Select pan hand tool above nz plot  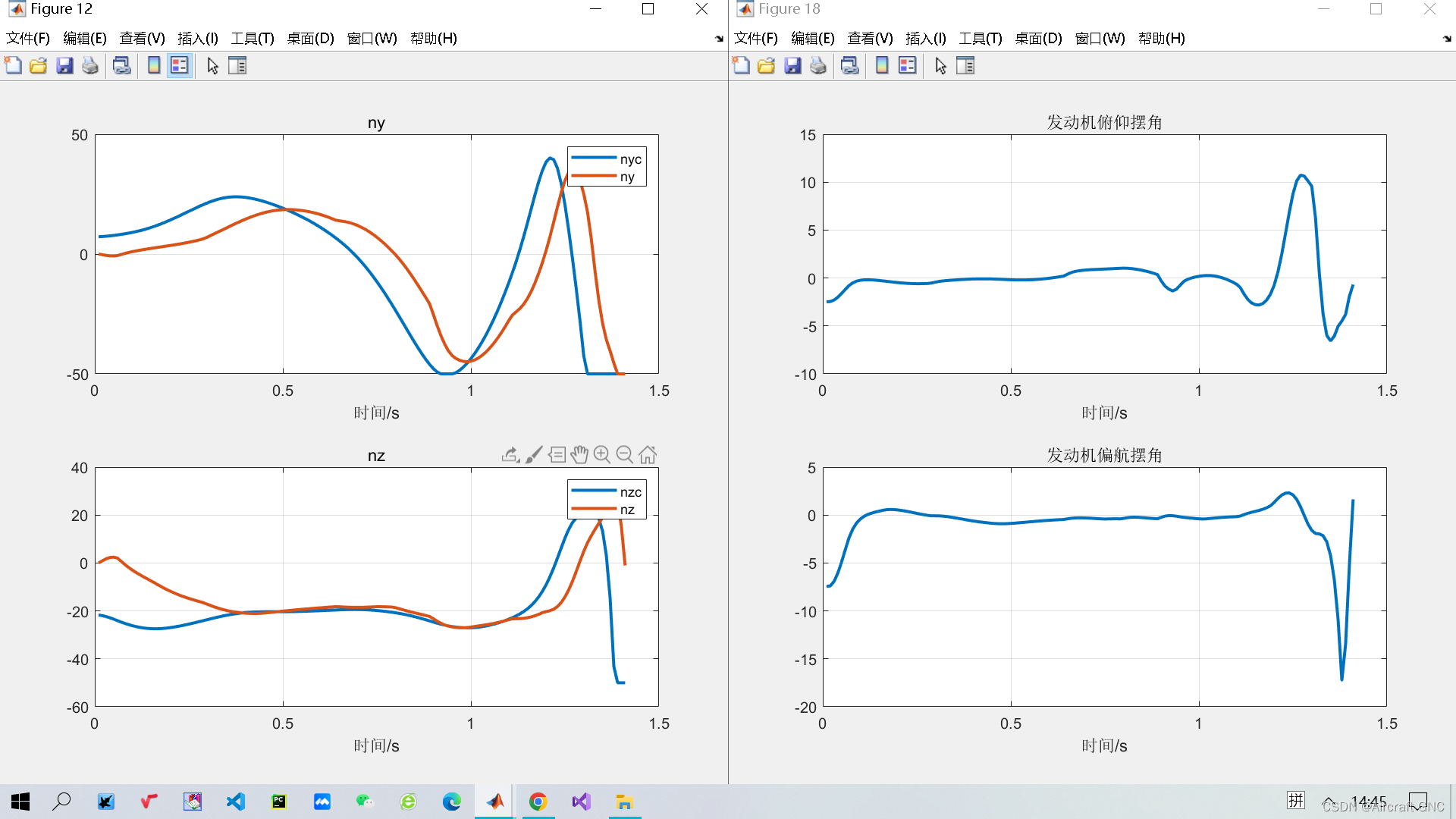[579, 454]
